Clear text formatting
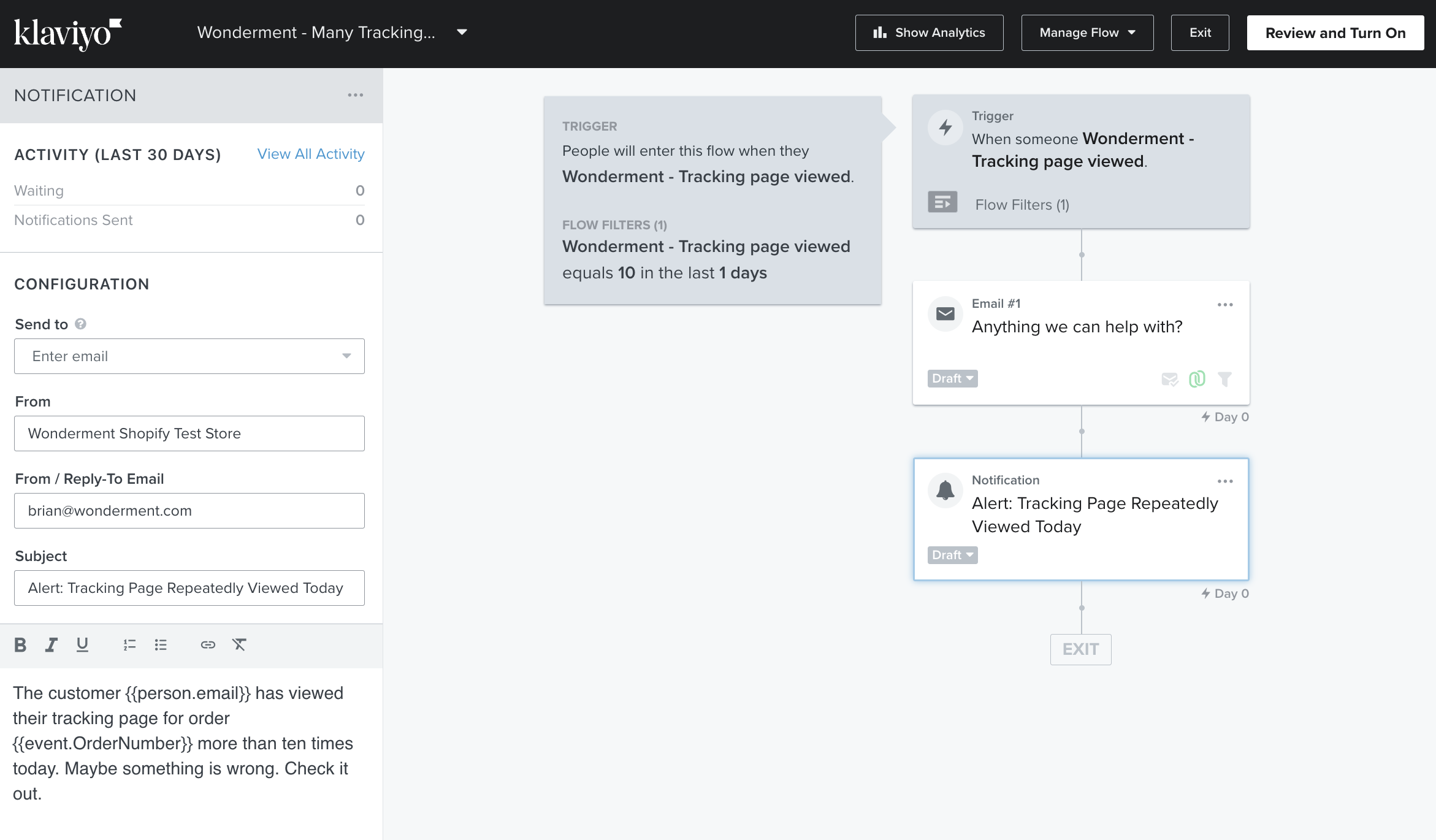1436x840 pixels. 239,644
